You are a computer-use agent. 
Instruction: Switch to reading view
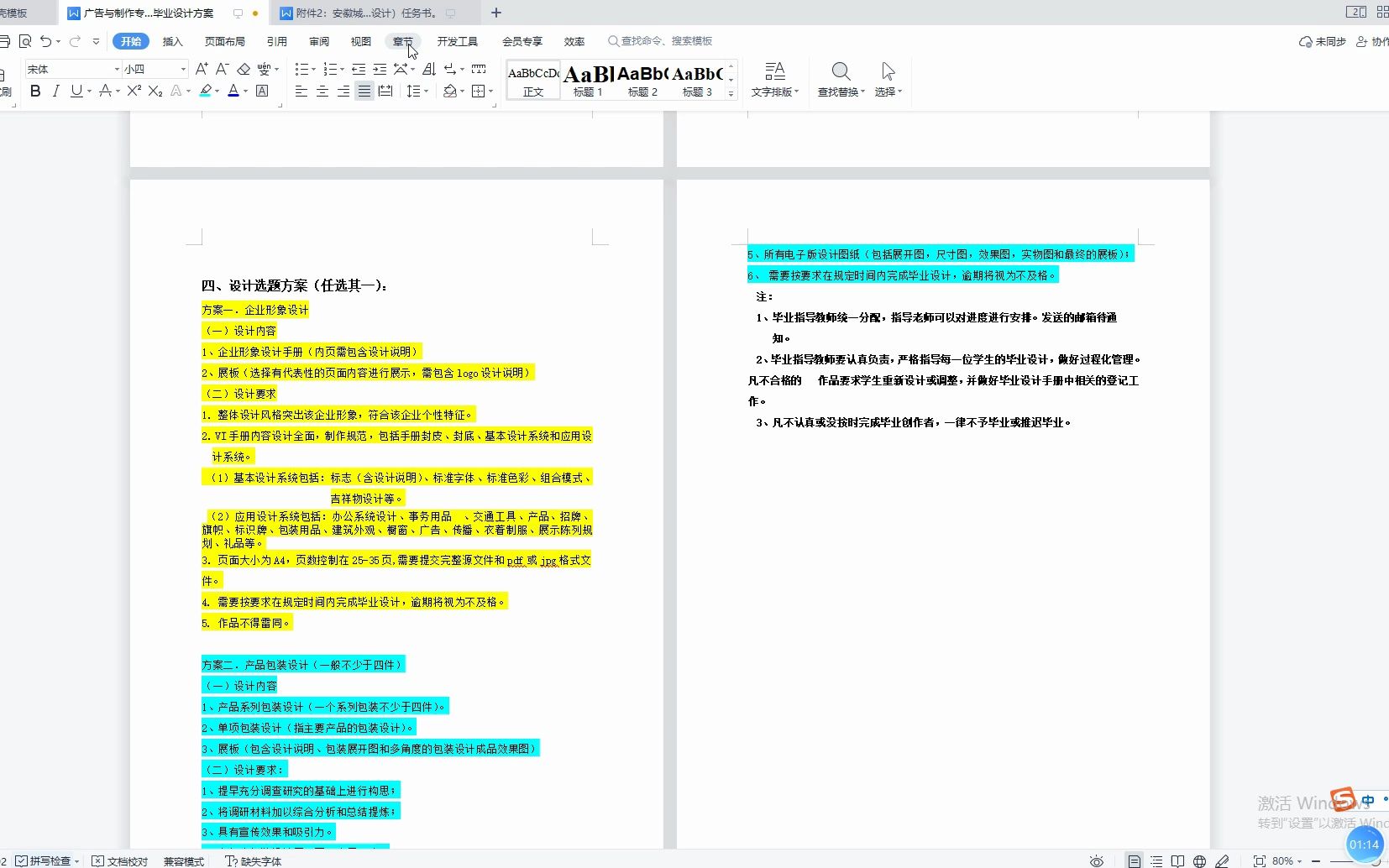click(x=1178, y=860)
